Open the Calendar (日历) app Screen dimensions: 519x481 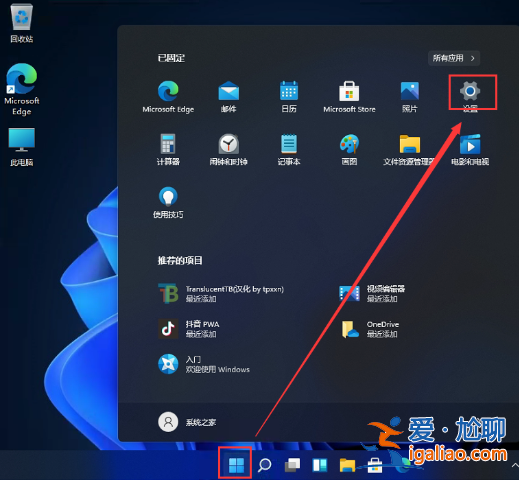pyautogui.click(x=289, y=96)
